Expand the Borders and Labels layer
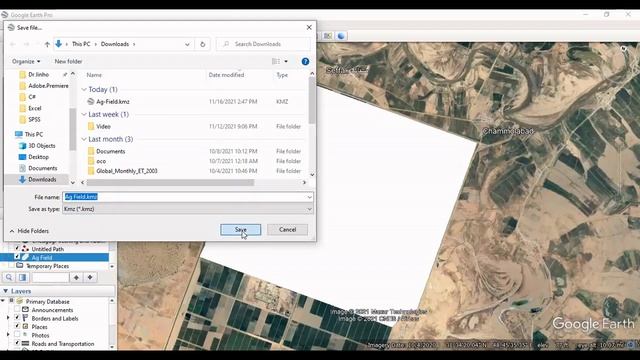This screenshot has height=360, width=640. pyautogui.click(x=8, y=318)
